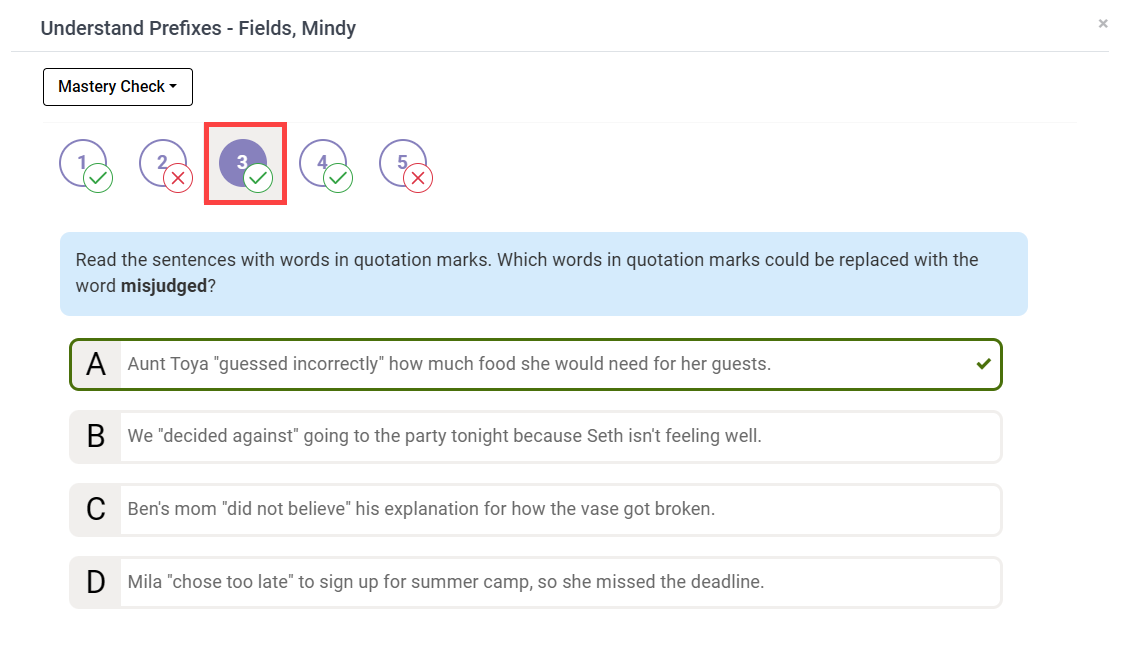Click the red X icon on question 5
This screenshot has height=654, width=1123.
[x=418, y=178]
